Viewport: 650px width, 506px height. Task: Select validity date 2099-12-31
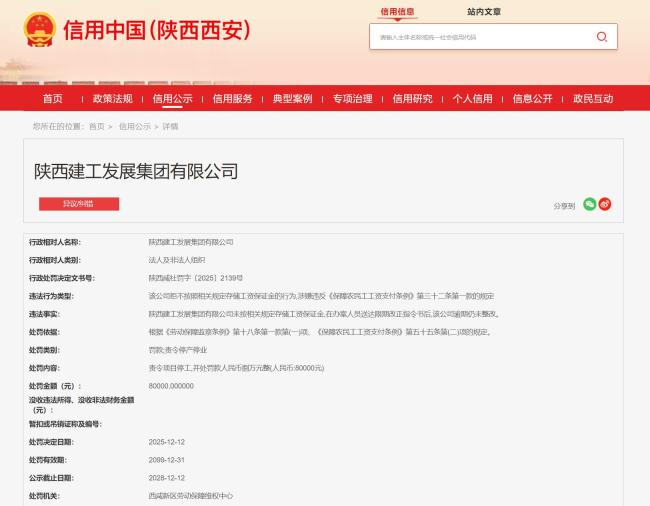167,460
